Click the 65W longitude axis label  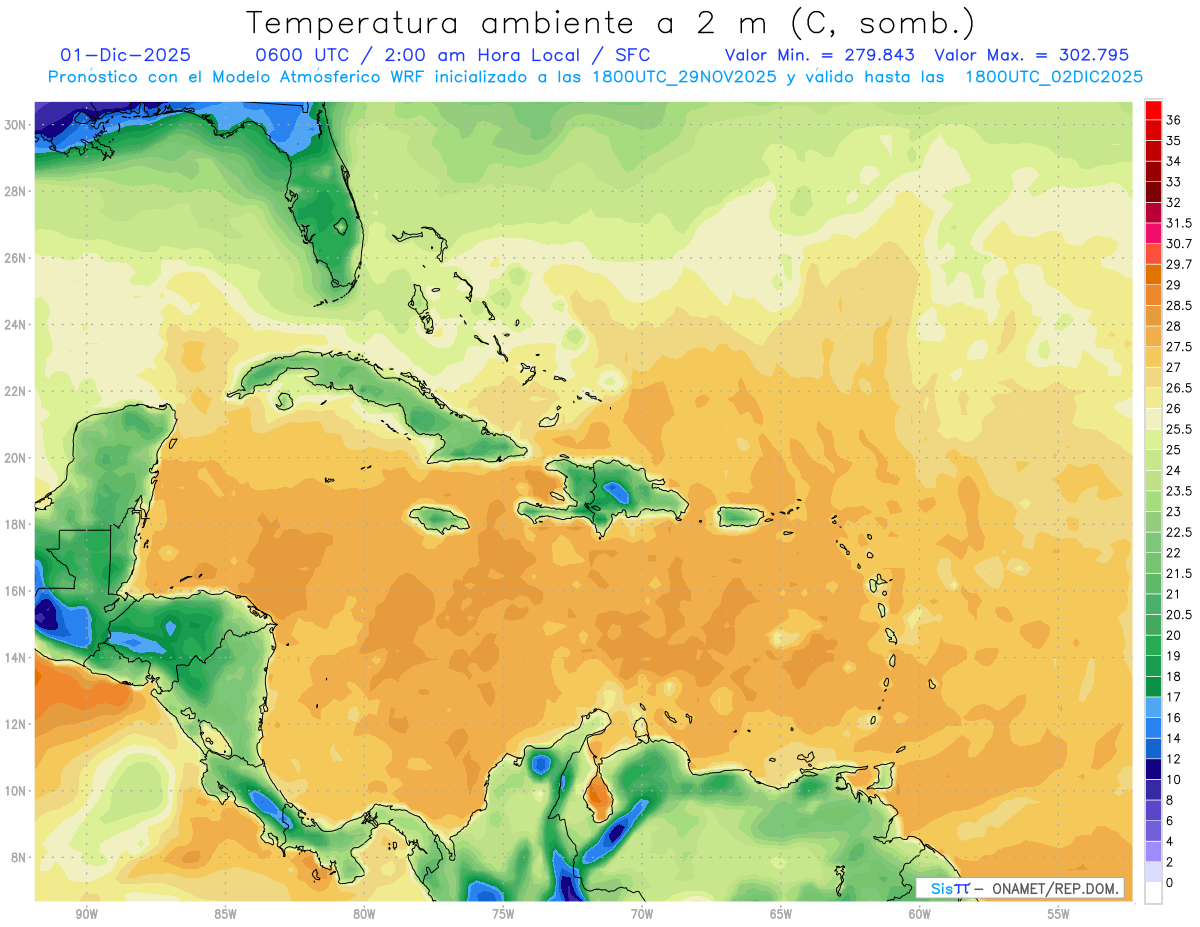pyautogui.click(x=781, y=914)
